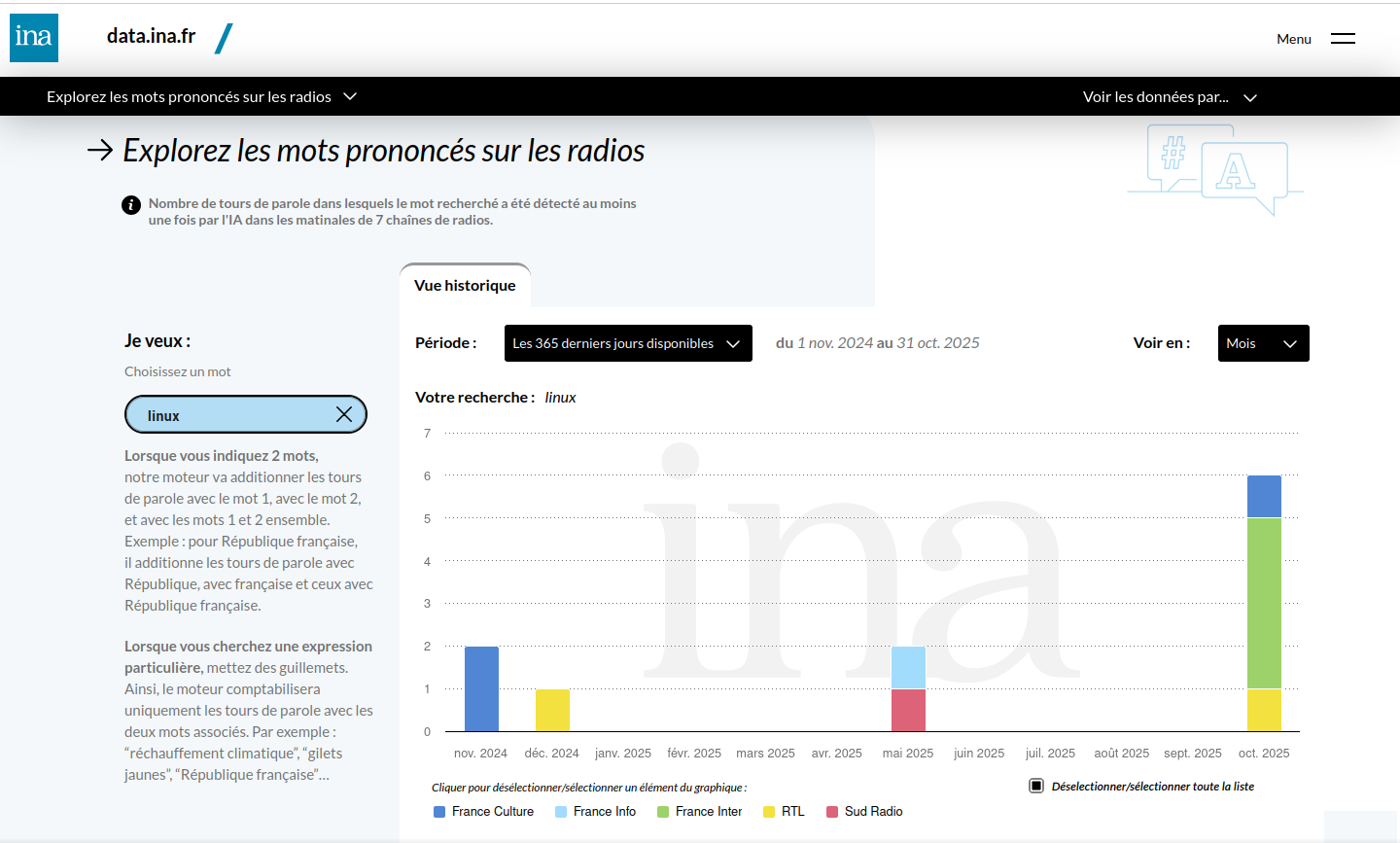Click the info icon beside description

pos(131,205)
